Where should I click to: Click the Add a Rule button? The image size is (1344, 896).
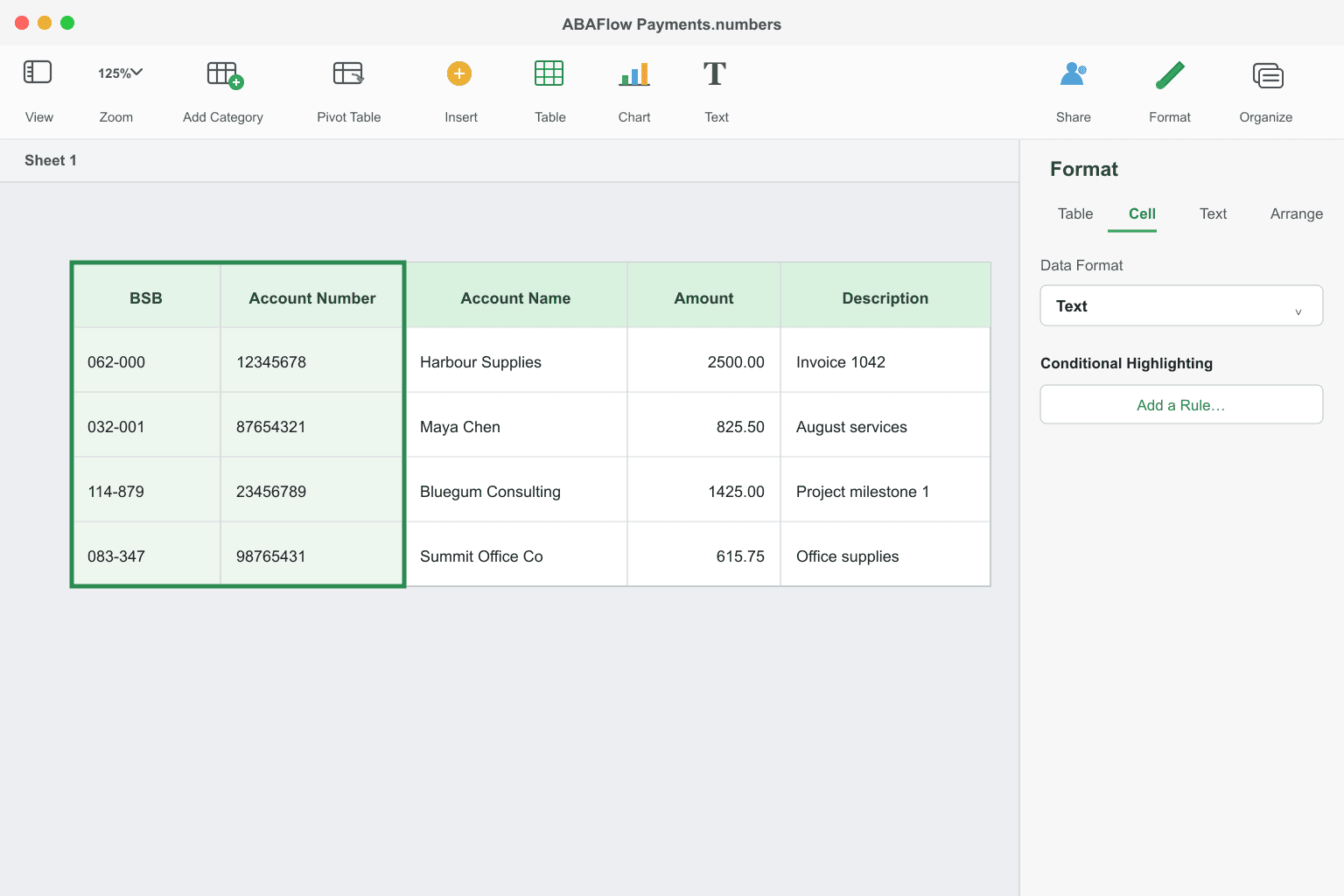(x=1181, y=405)
